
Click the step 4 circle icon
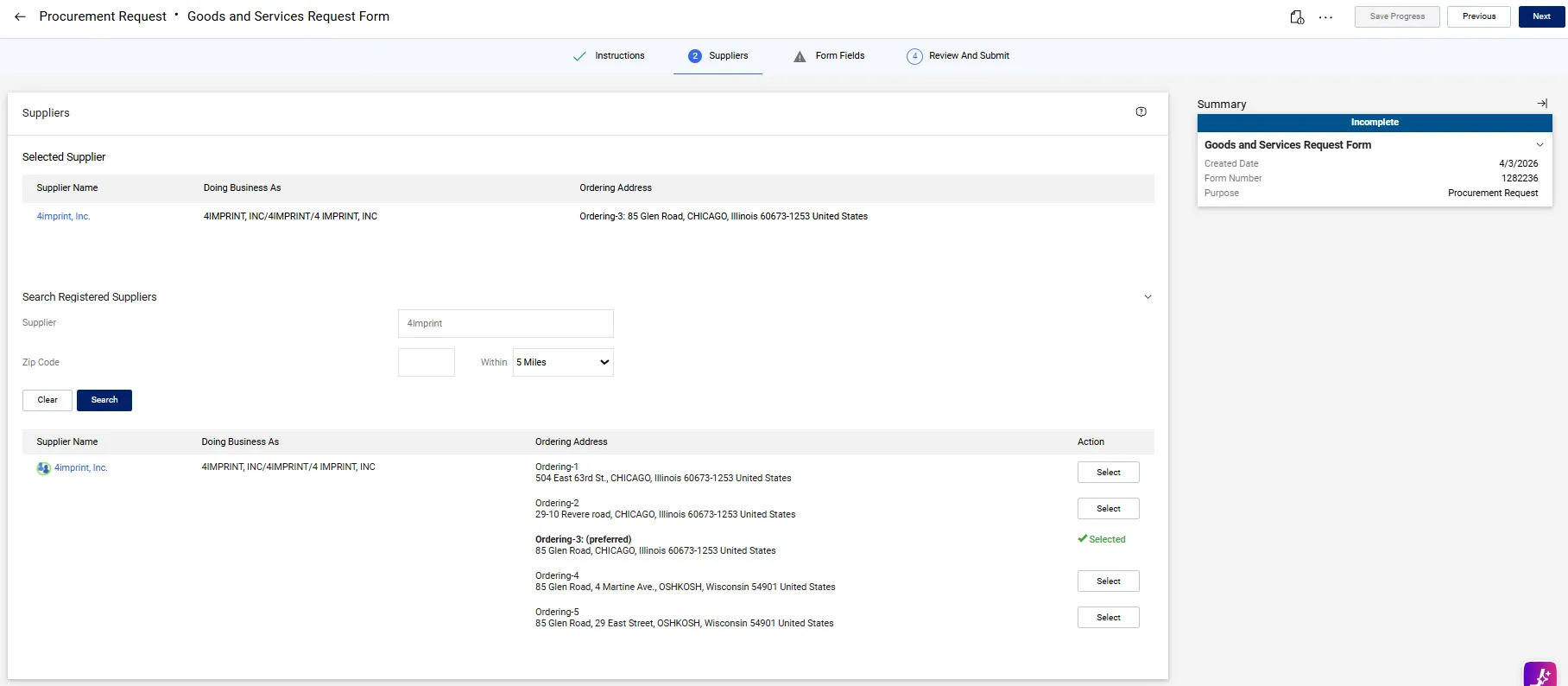pos(914,56)
